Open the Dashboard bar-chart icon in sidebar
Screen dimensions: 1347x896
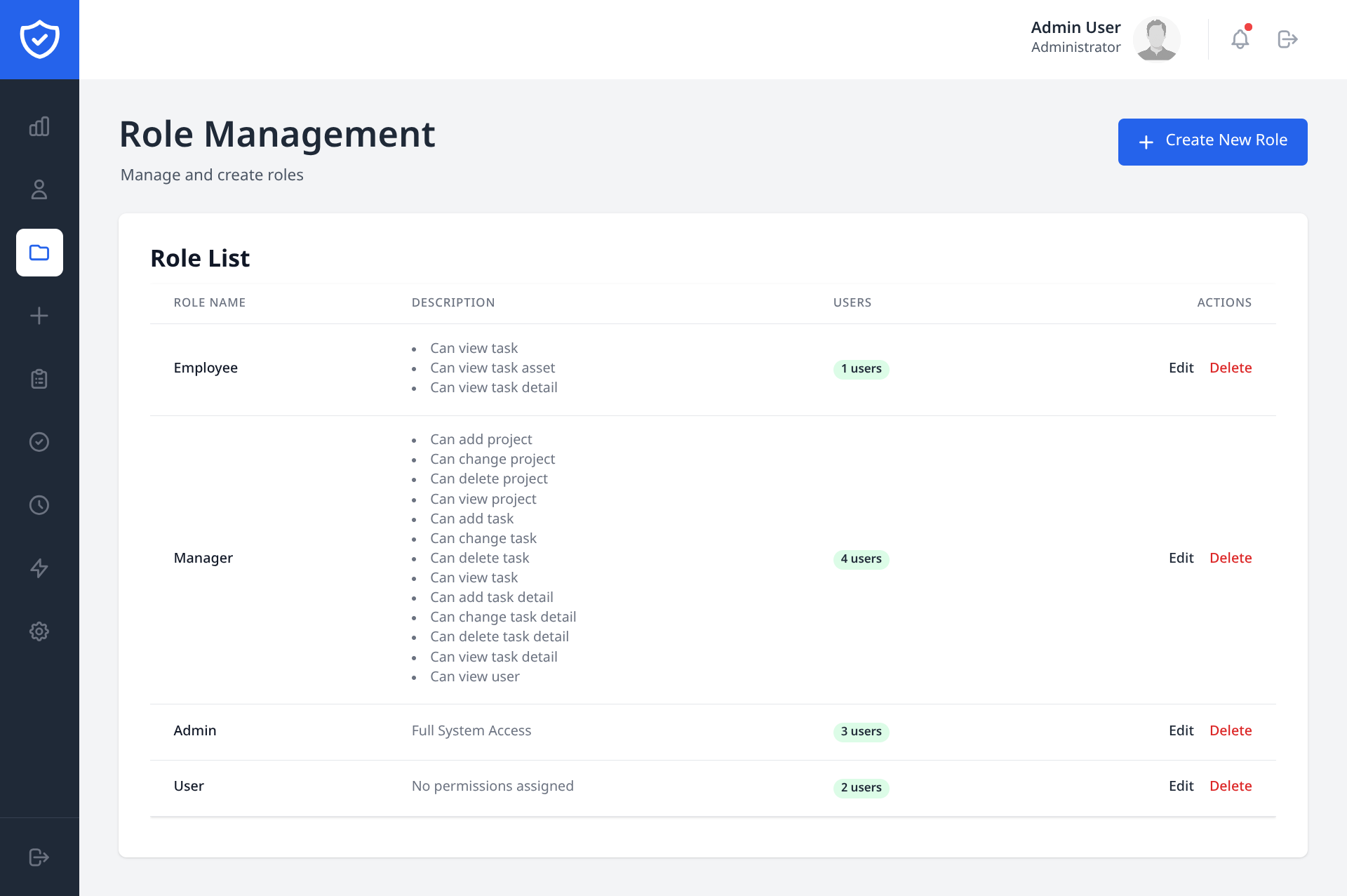pyautogui.click(x=39, y=127)
